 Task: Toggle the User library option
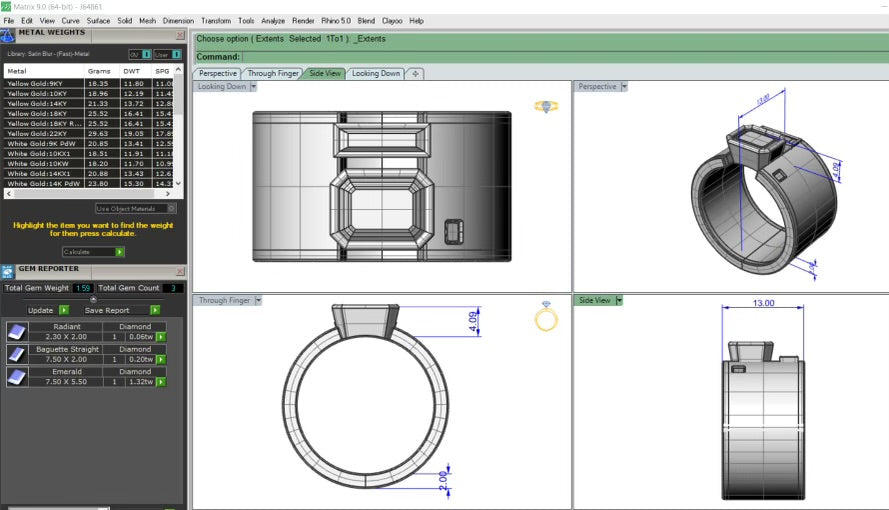[x=174, y=54]
